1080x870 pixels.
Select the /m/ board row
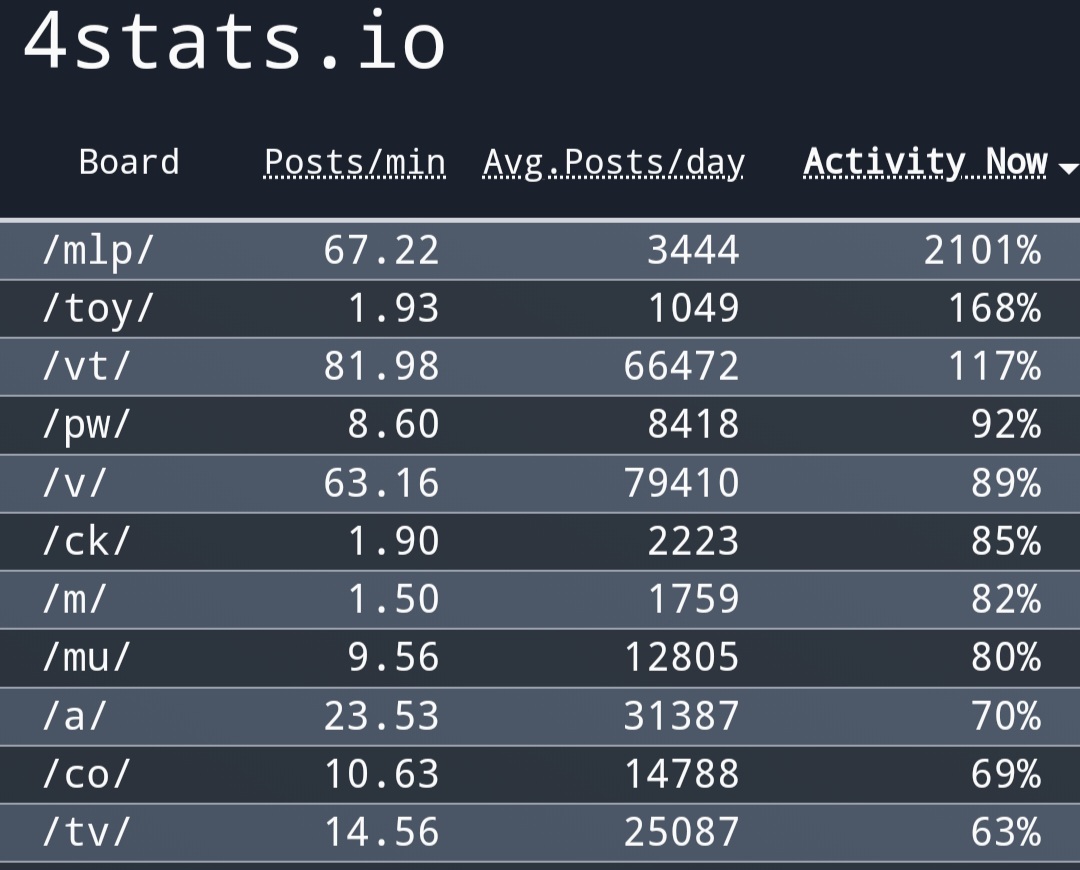pos(540,599)
